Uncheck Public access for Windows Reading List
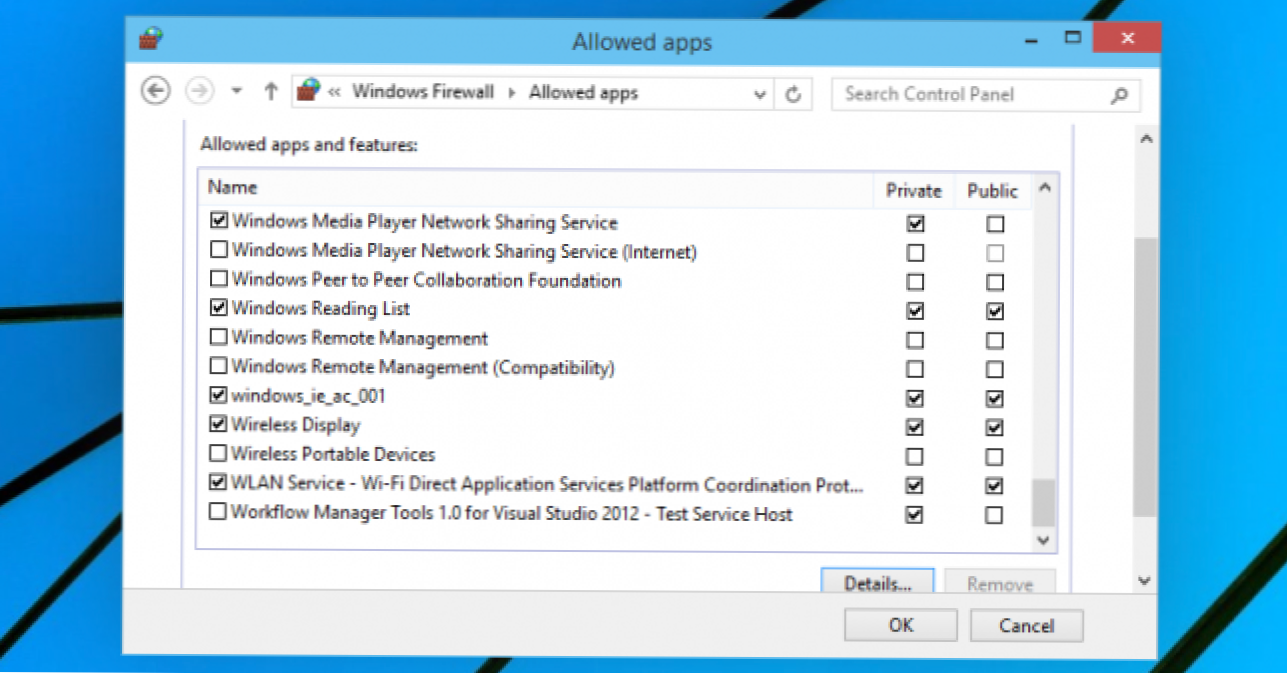This screenshot has height=673, width=1287. tap(992, 311)
